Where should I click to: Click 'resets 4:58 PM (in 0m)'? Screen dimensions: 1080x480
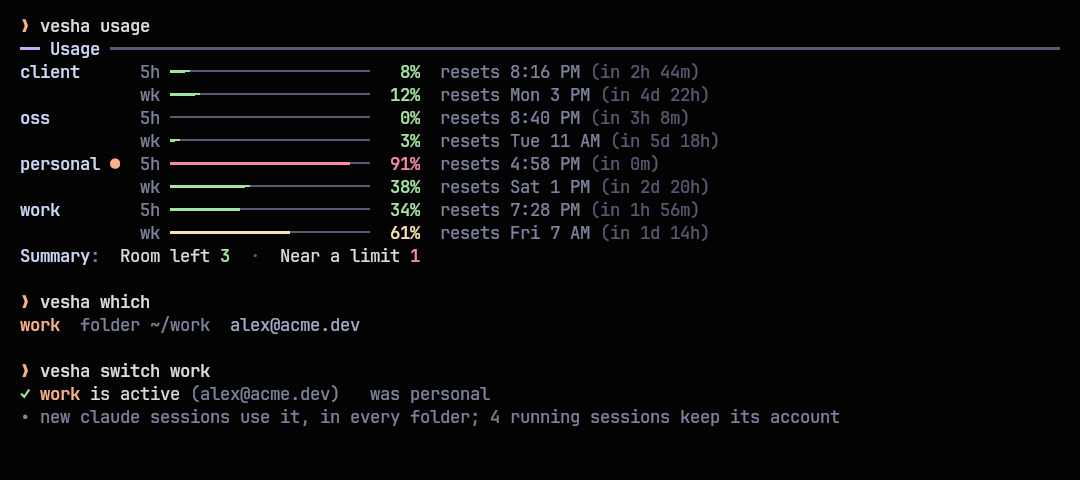click(550, 164)
